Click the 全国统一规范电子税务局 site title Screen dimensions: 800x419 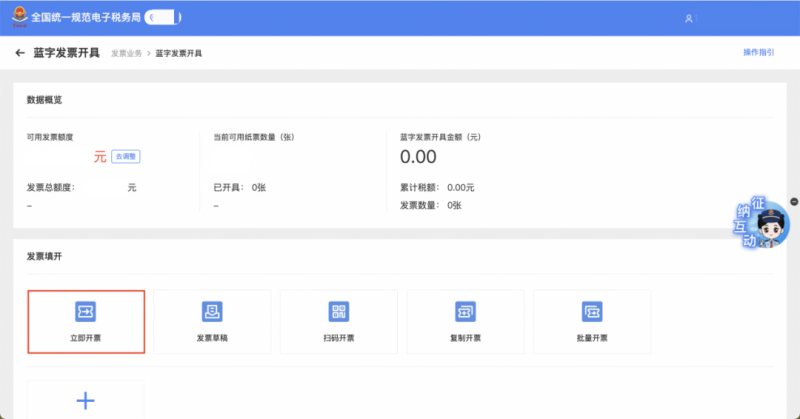click(x=86, y=19)
